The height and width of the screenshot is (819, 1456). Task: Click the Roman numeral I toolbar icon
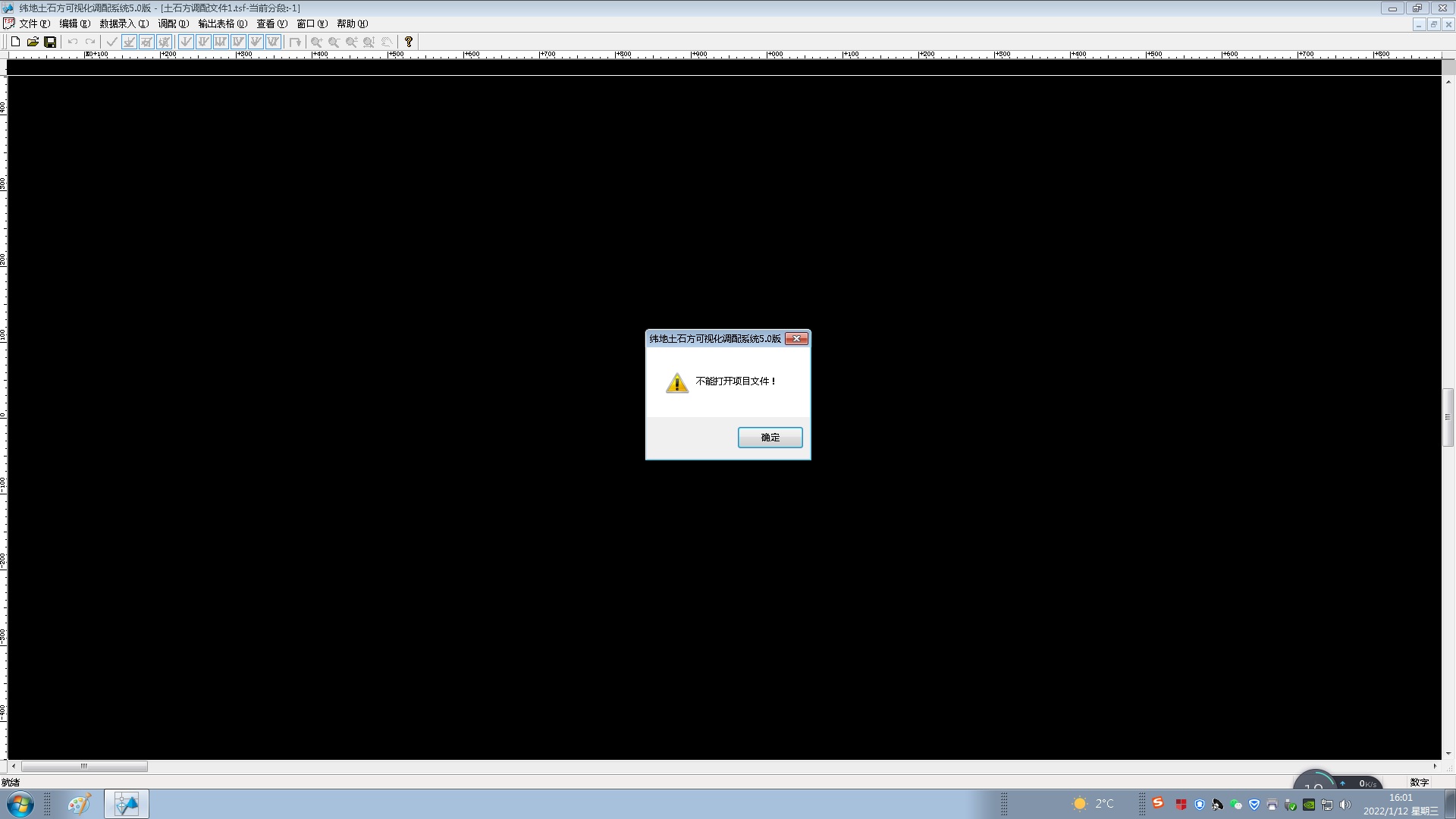(186, 42)
